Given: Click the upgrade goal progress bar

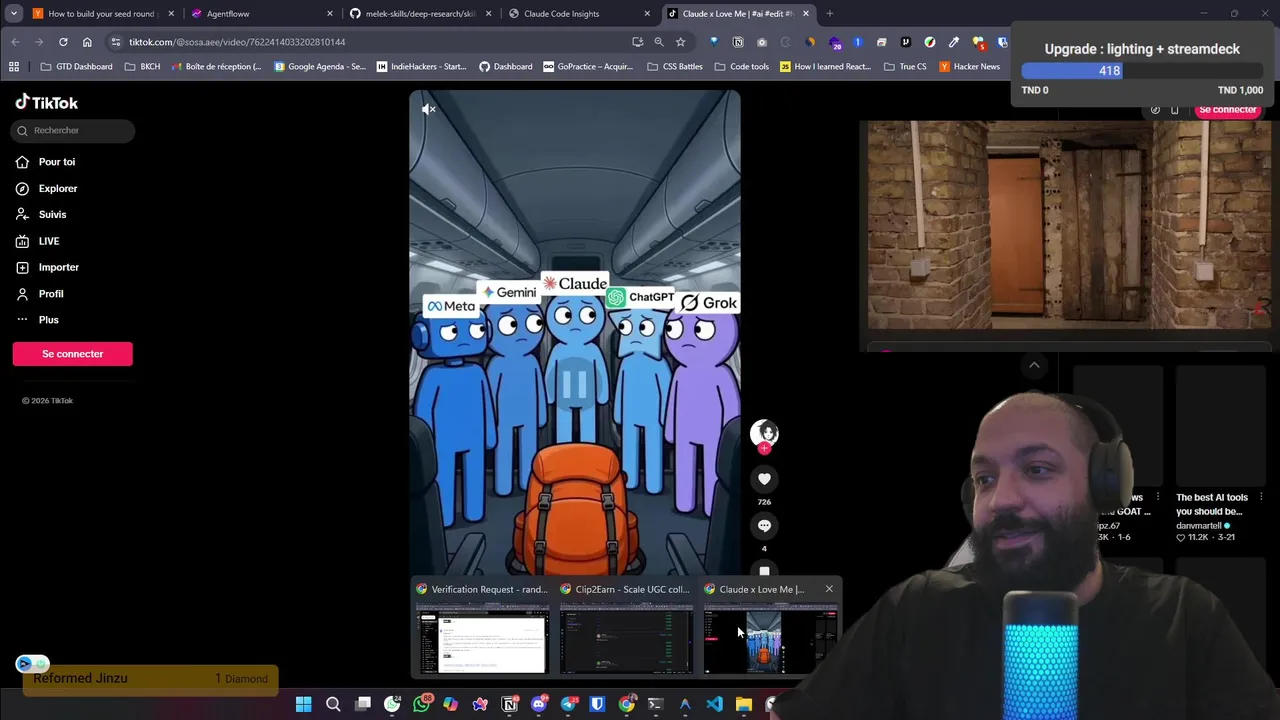Looking at the screenshot, I should (1142, 71).
